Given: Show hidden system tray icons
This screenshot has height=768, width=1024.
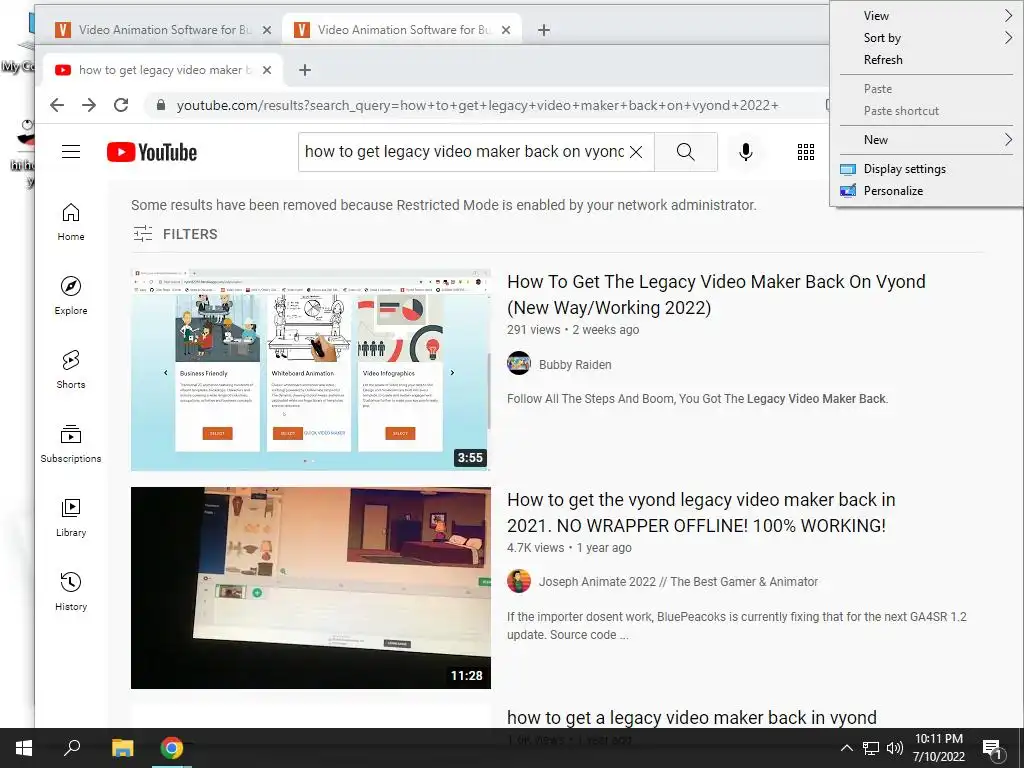Looking at the screenshot, I should point(846,748).
